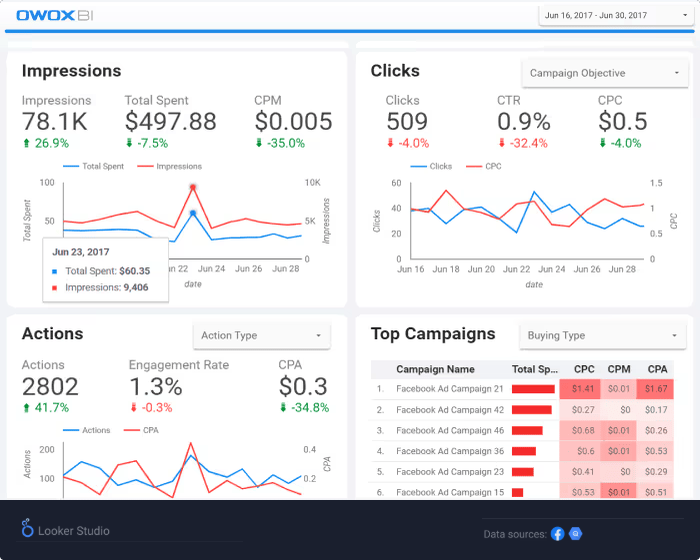Click the $1.41 CPC cell
700x560 pixels.
coord(579,389)
